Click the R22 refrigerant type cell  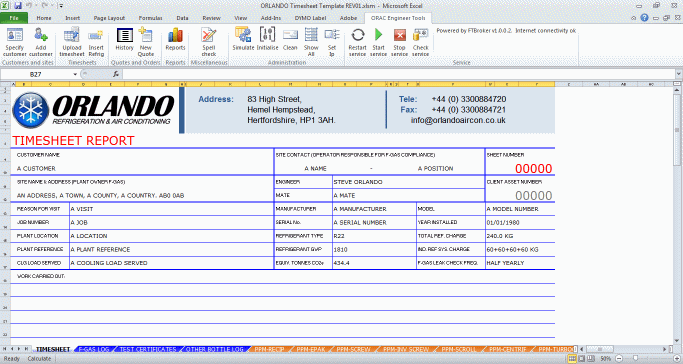click(374, 236)
